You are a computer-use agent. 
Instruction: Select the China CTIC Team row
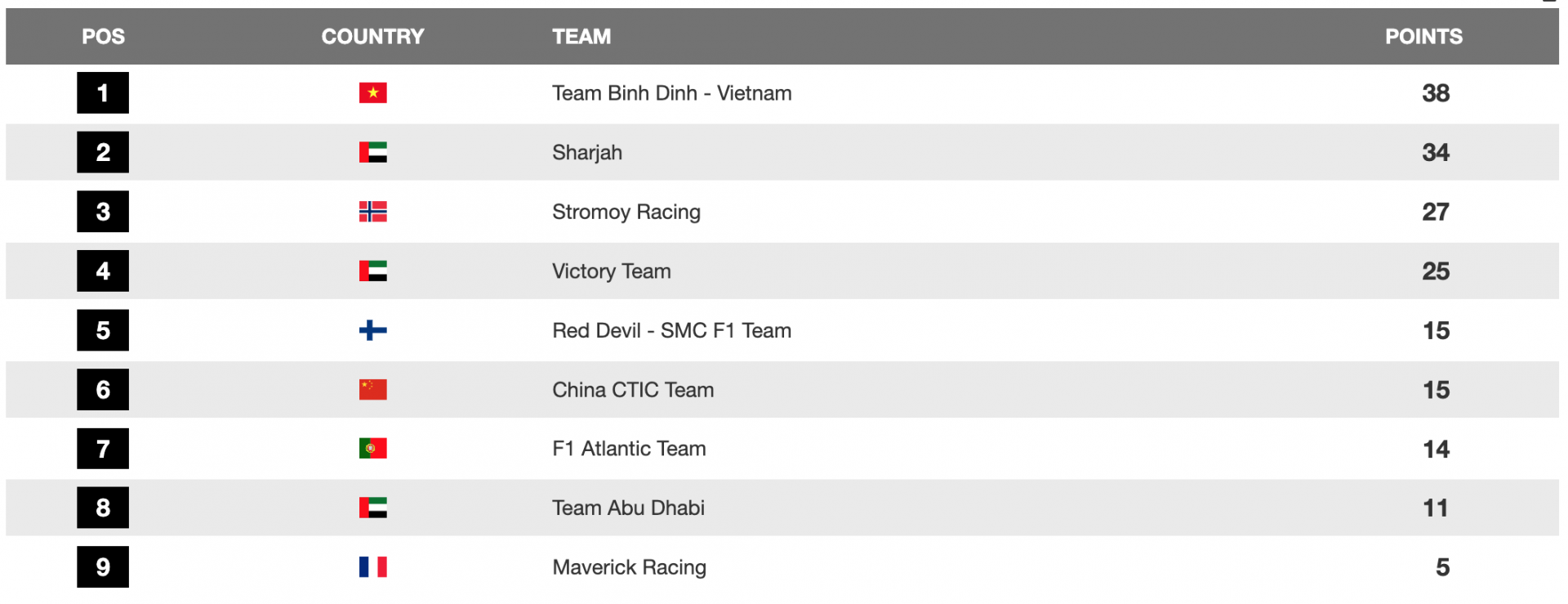[782, 390]
